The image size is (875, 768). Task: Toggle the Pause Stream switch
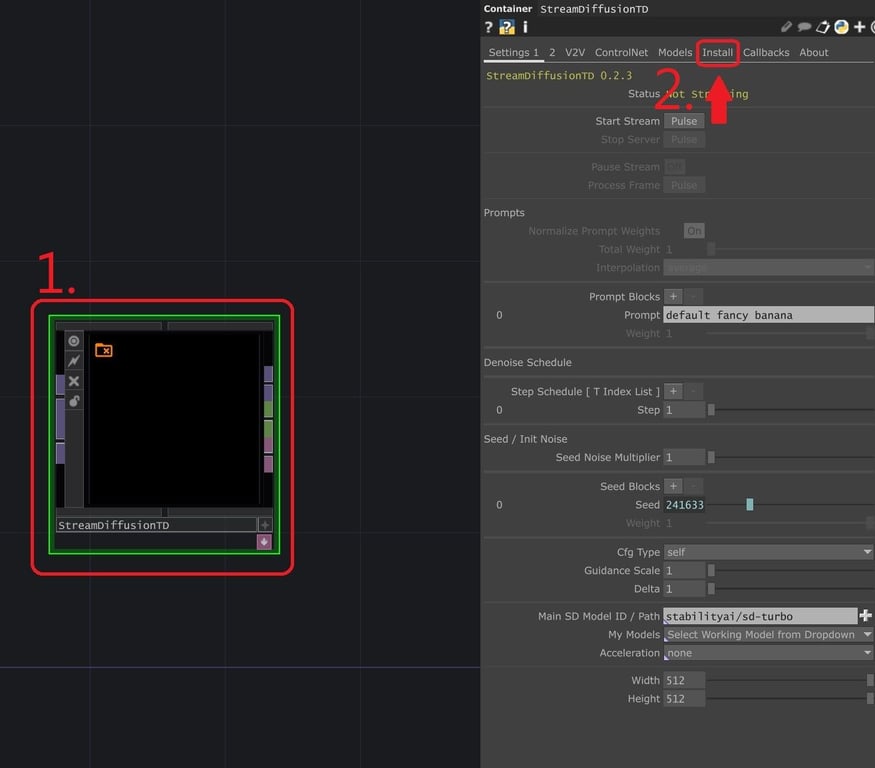click(674, 166)
